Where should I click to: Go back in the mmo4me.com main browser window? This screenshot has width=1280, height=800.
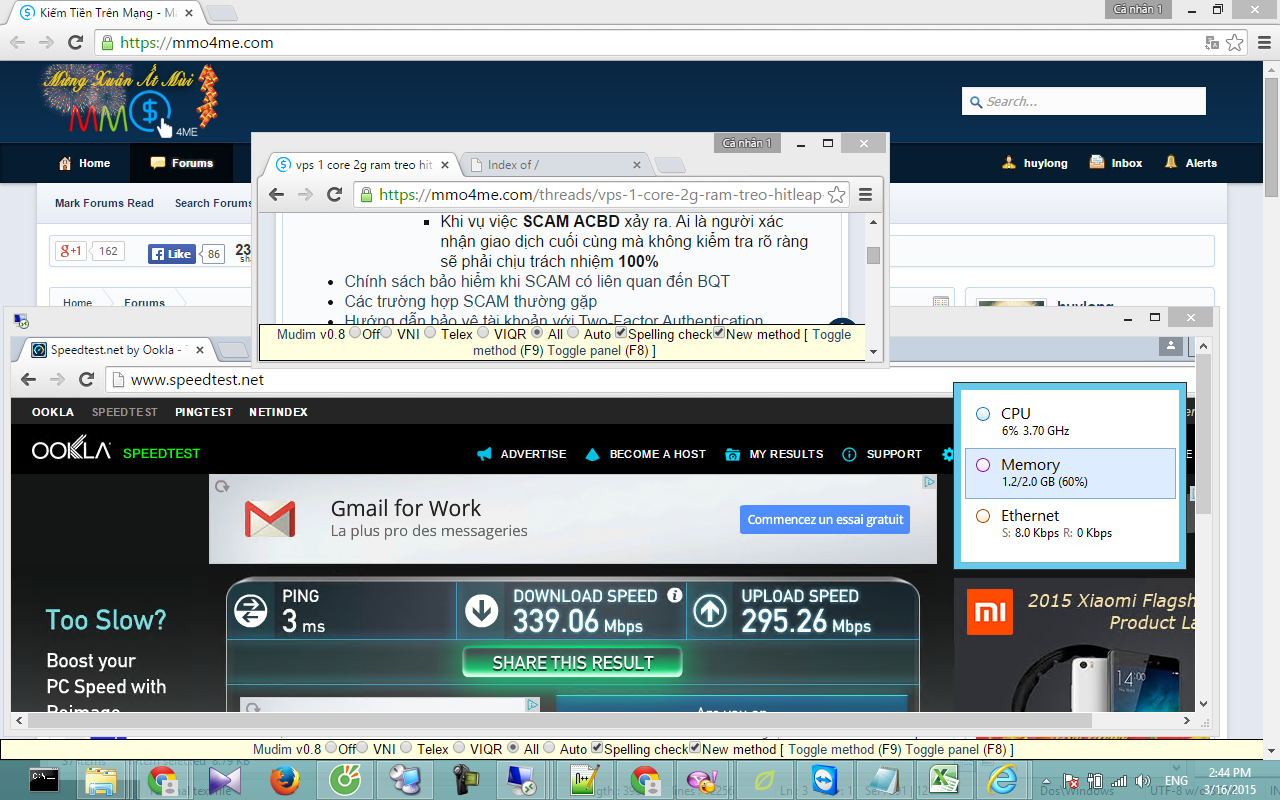point(18,42)
